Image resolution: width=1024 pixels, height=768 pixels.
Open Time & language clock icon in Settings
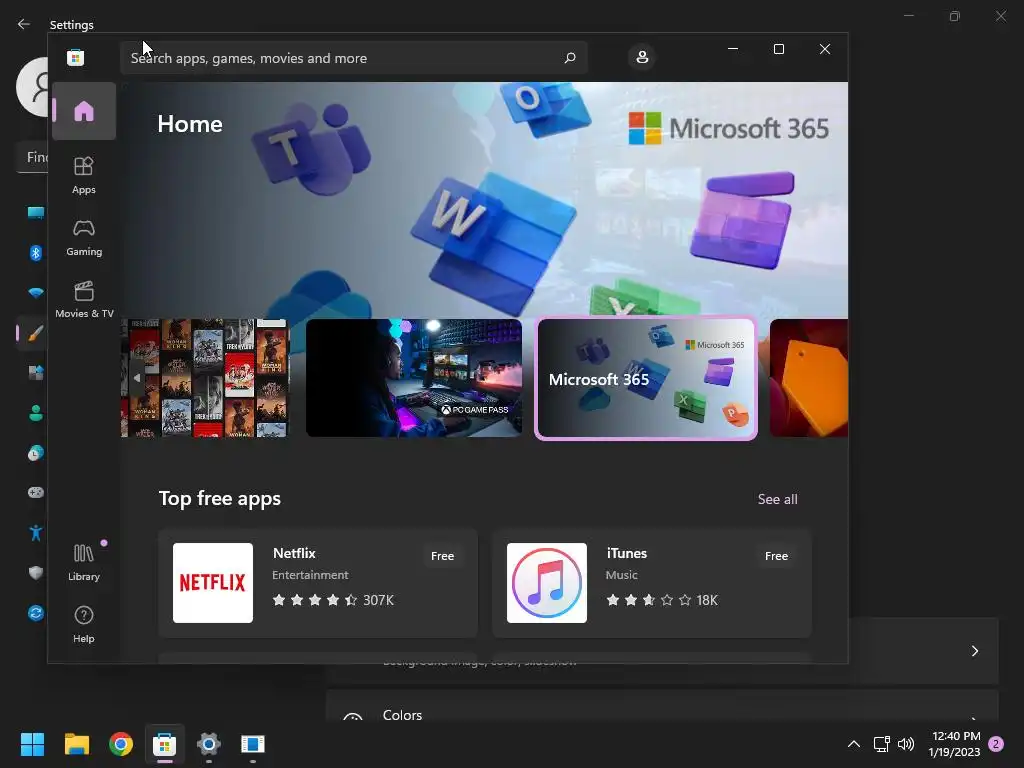coord(36,453)
